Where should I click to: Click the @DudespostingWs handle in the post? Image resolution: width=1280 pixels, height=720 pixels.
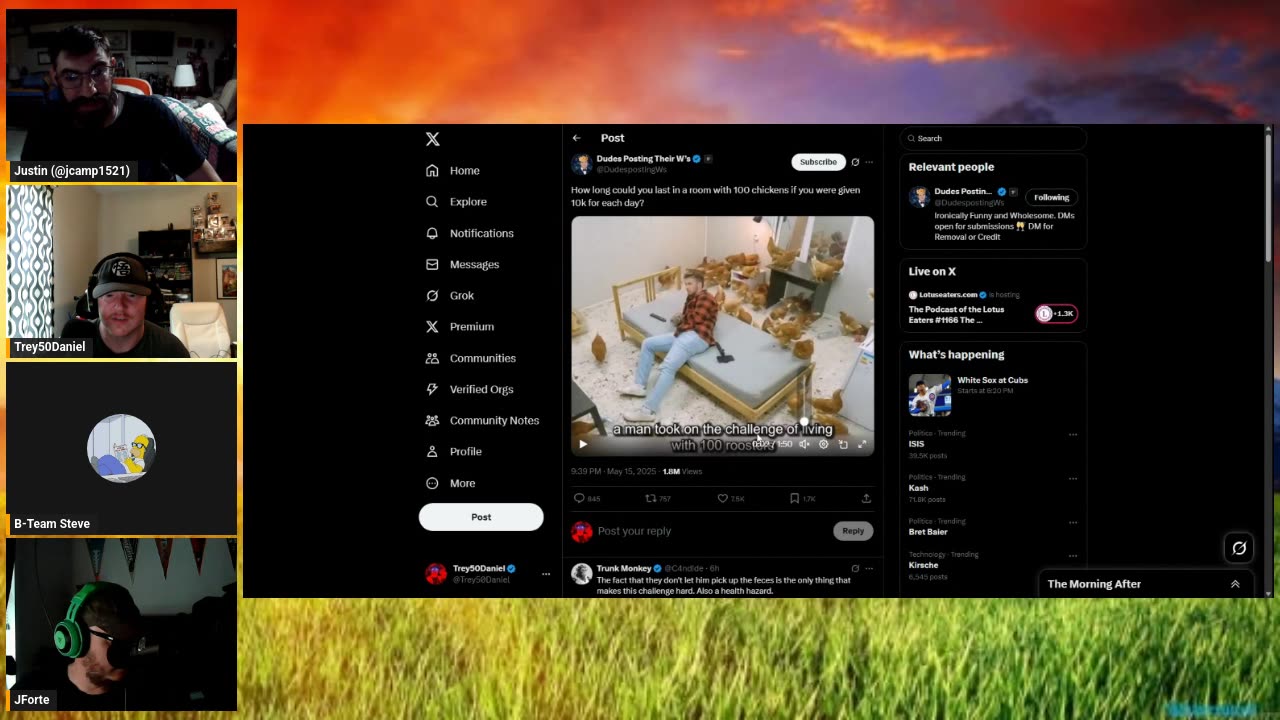631,170
